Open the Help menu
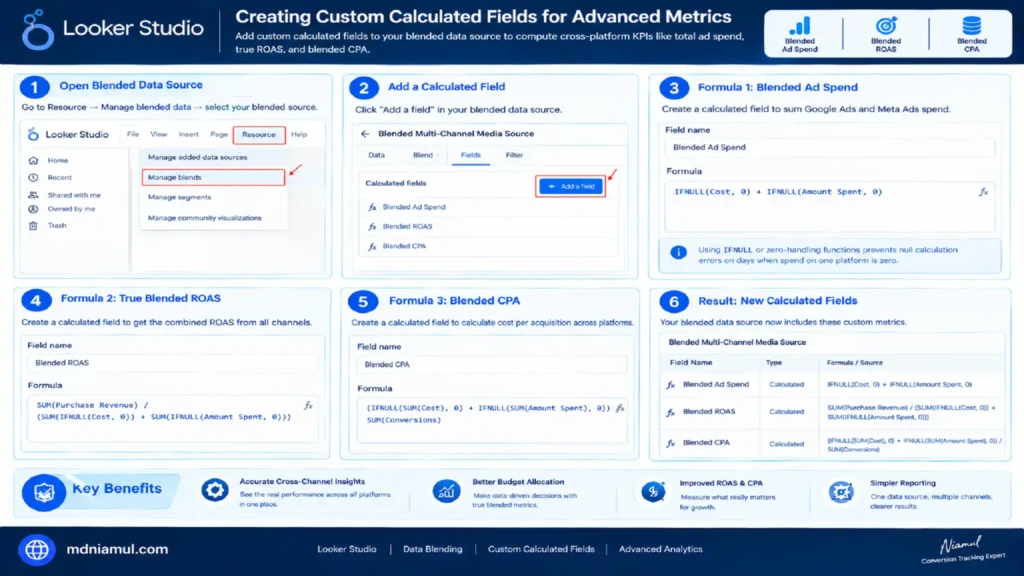 pos(299,134)
